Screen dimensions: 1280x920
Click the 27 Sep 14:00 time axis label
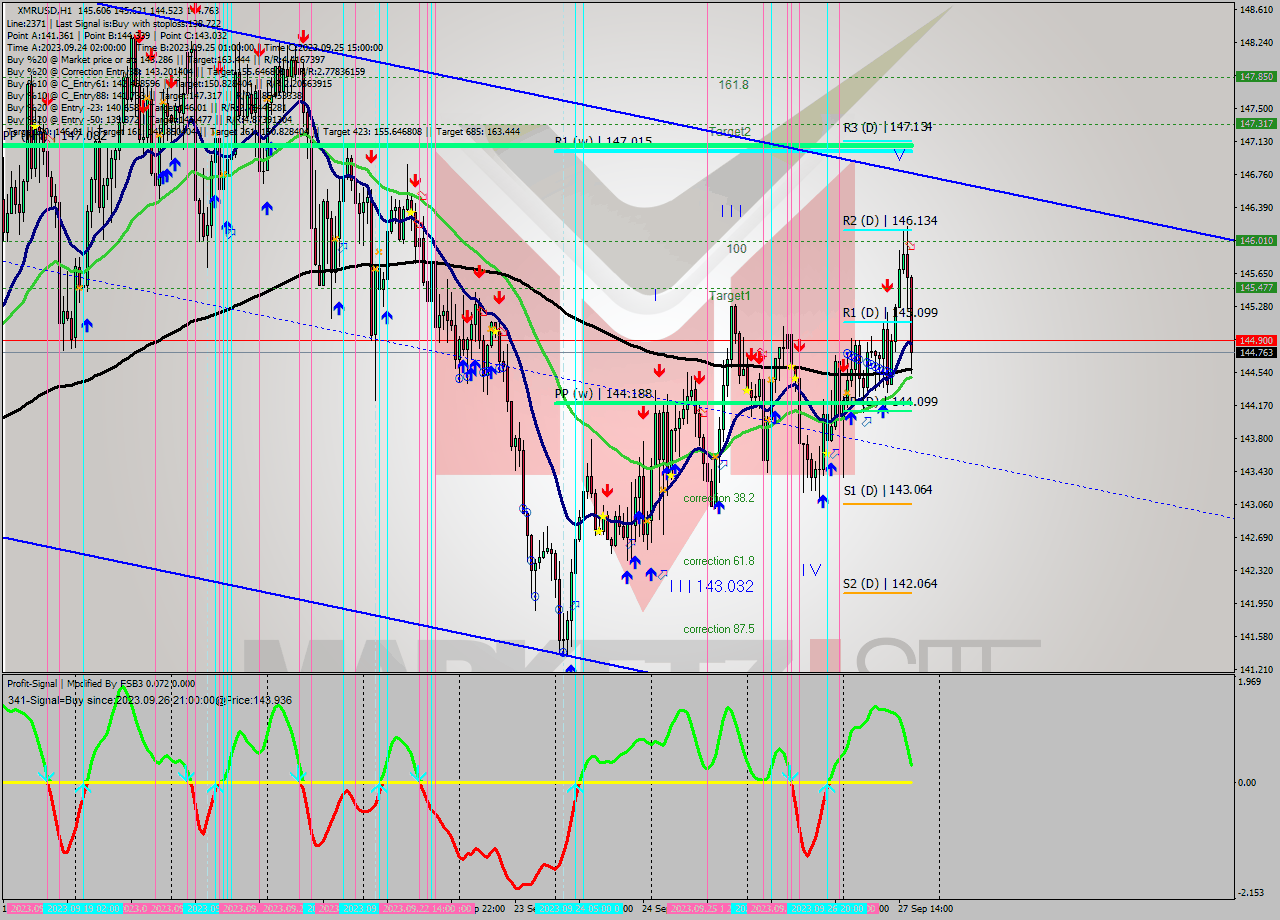click(925, 909)
